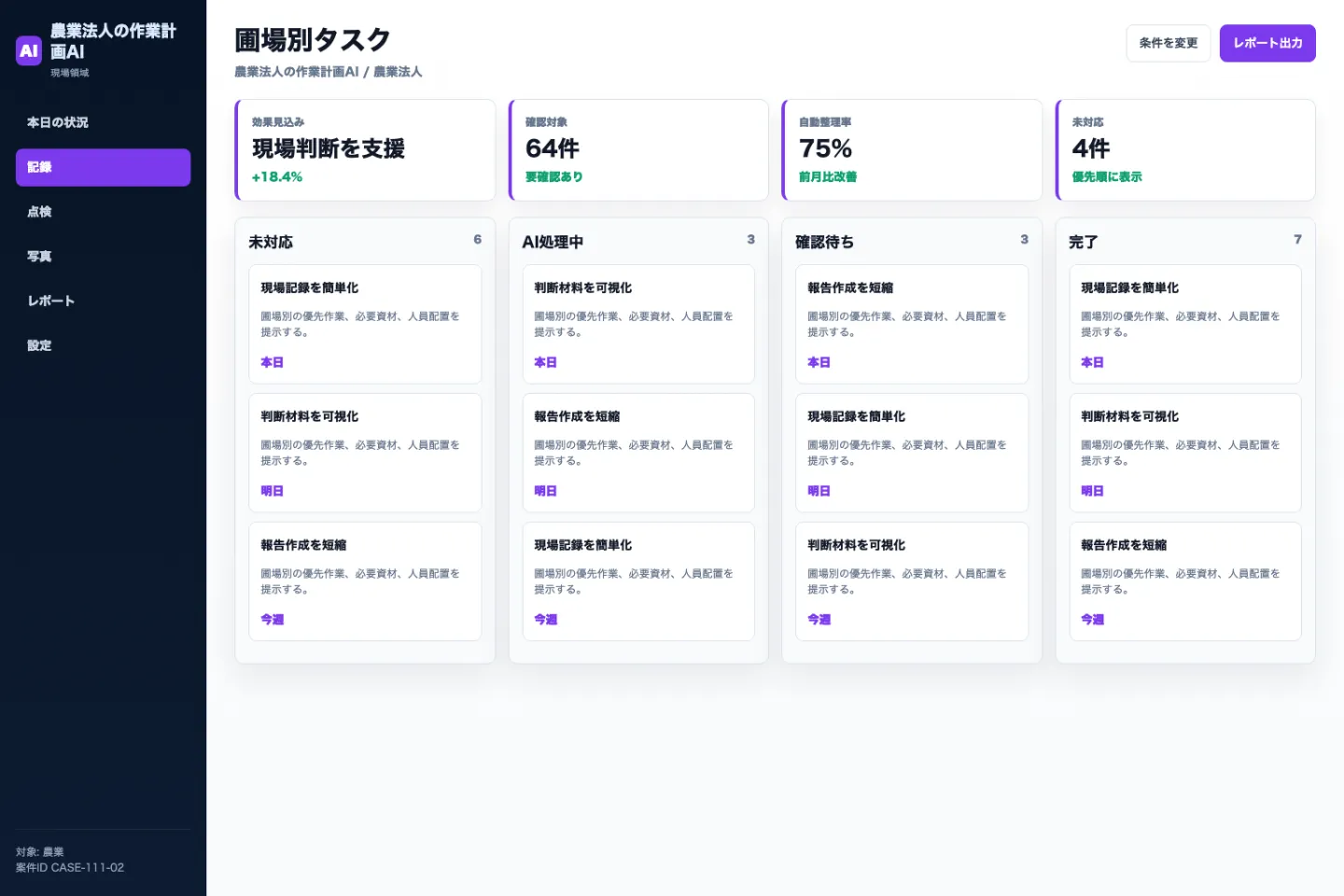Open 報告作成を短縮 card in 確認待ち column
Viewport: 1344px width, 896px height.
912,324
